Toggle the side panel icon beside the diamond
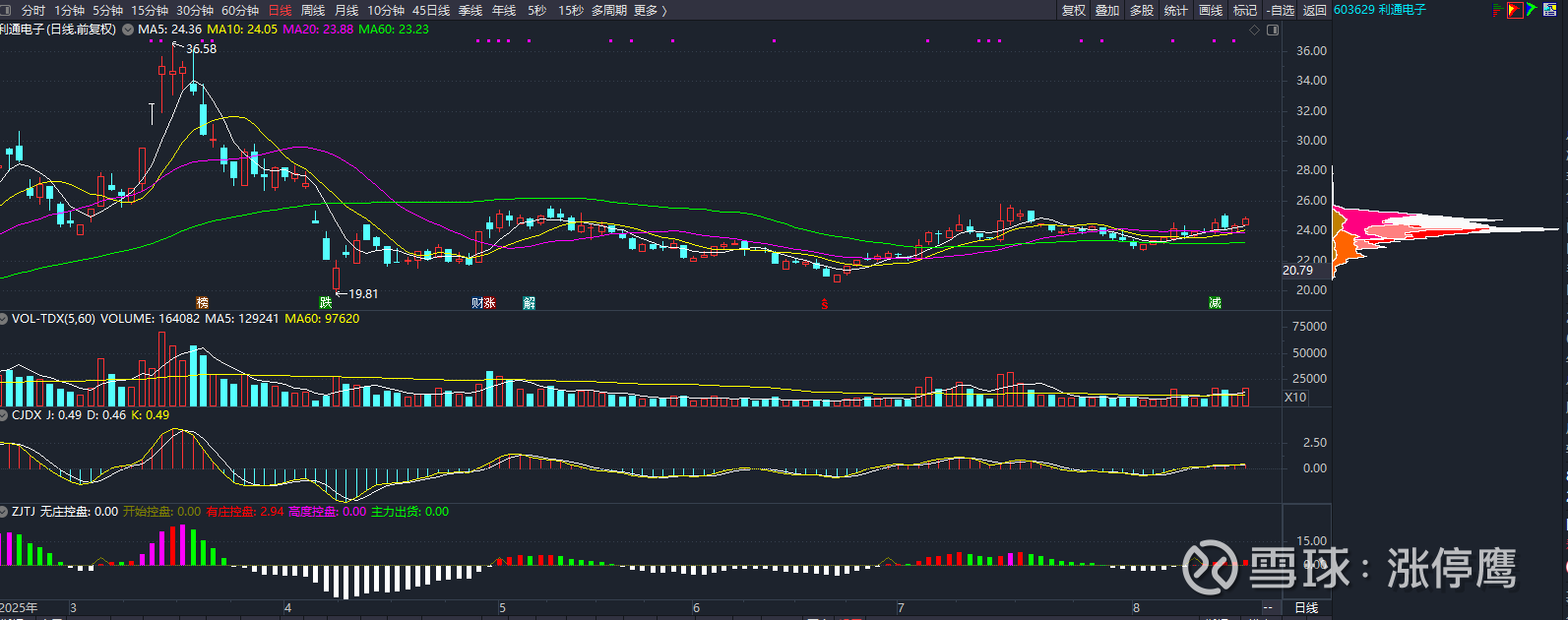The width and height of the screenshot is (1568, 620). 1273,30
